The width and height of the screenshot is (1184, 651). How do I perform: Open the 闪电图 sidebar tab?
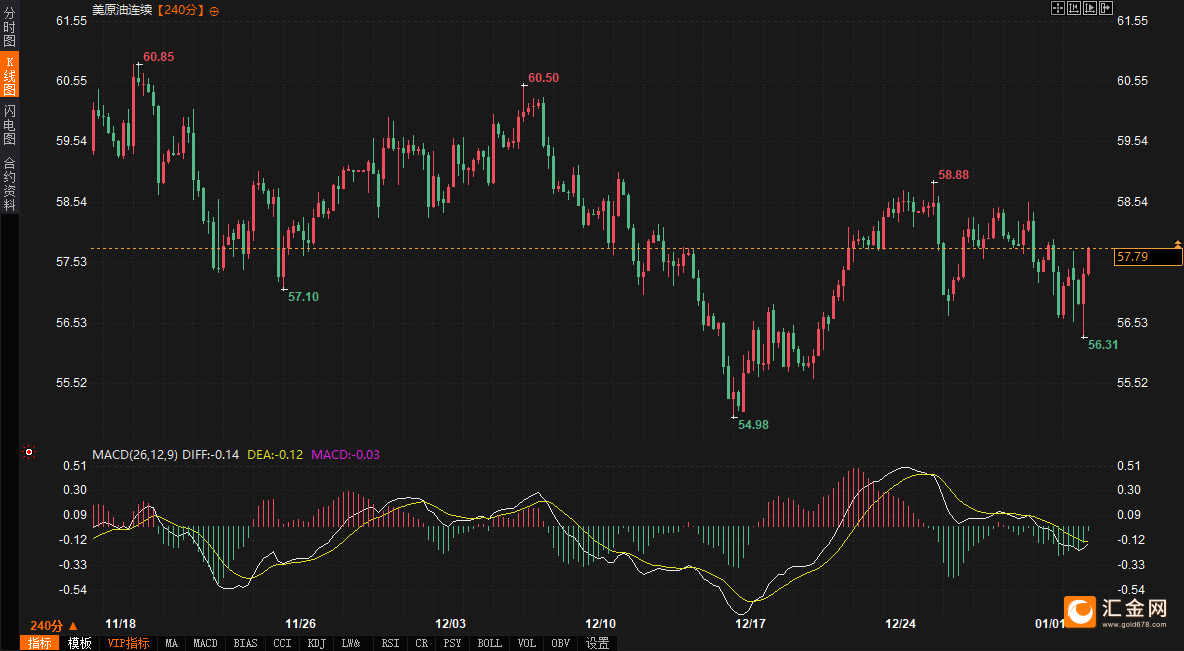[9, 124]
